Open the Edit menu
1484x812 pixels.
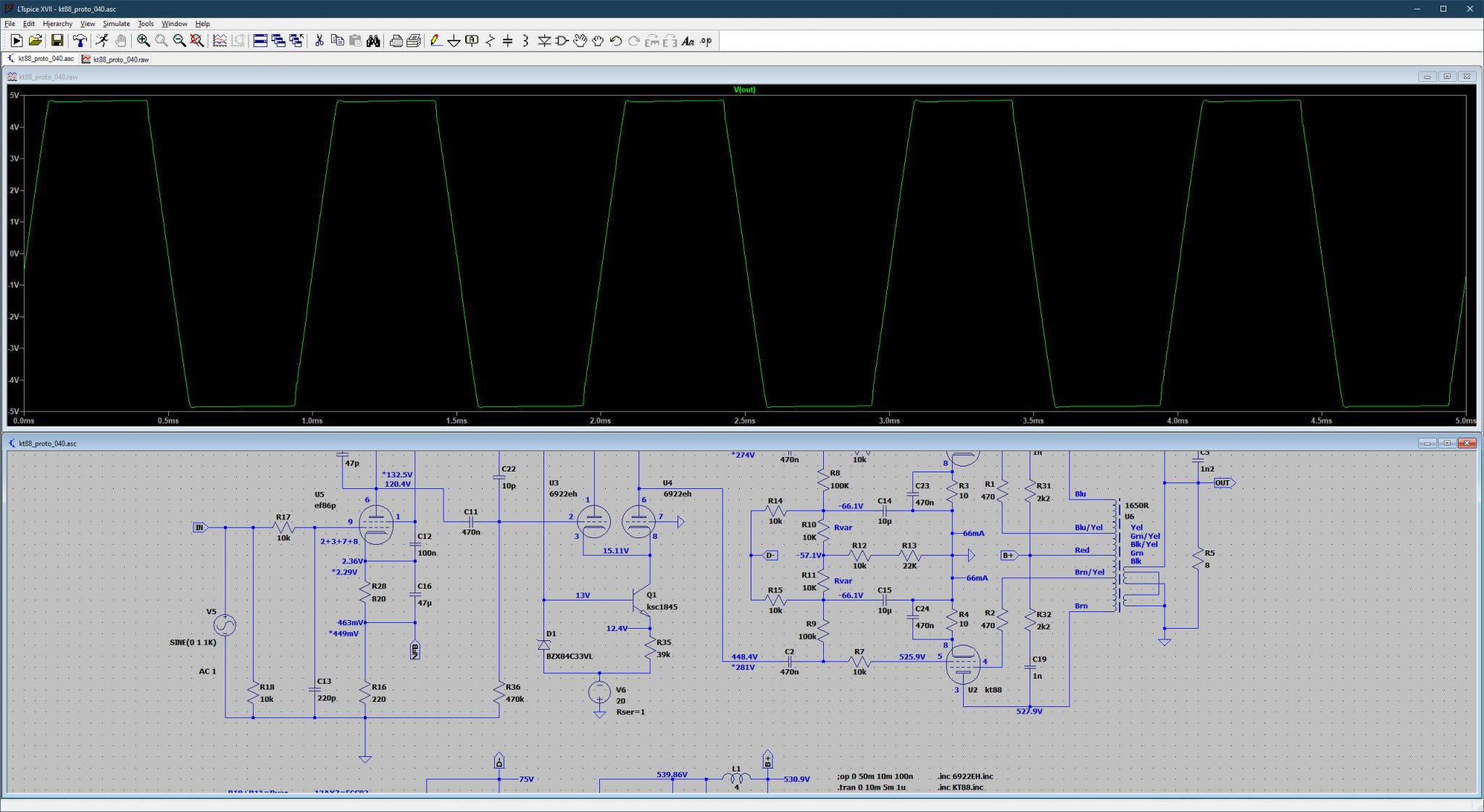pyautogui.click(x=29, y=24)
